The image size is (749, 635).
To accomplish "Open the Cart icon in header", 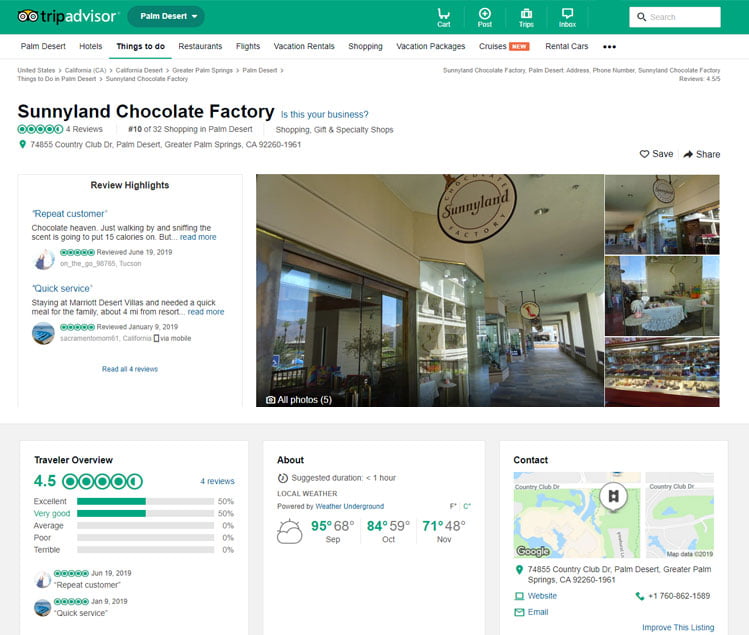I will pos(443,16).
